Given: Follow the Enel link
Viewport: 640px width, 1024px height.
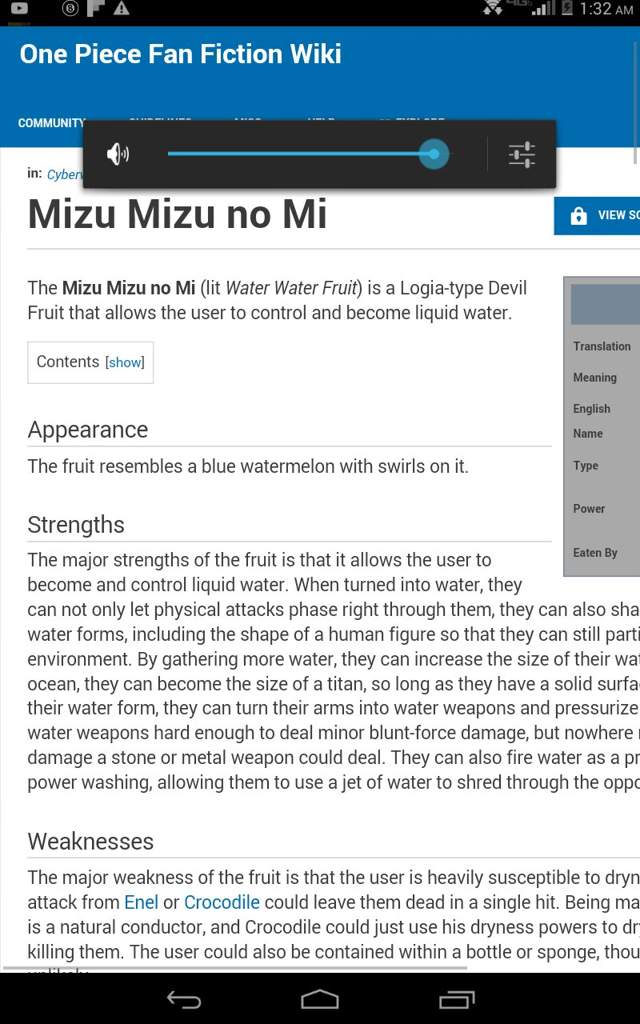Looking at the screenshot, I should click(x=141, y=902).
